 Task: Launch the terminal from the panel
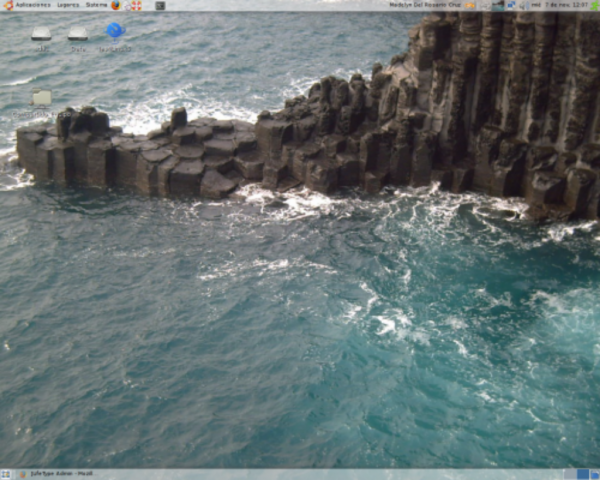pos(160,5)
